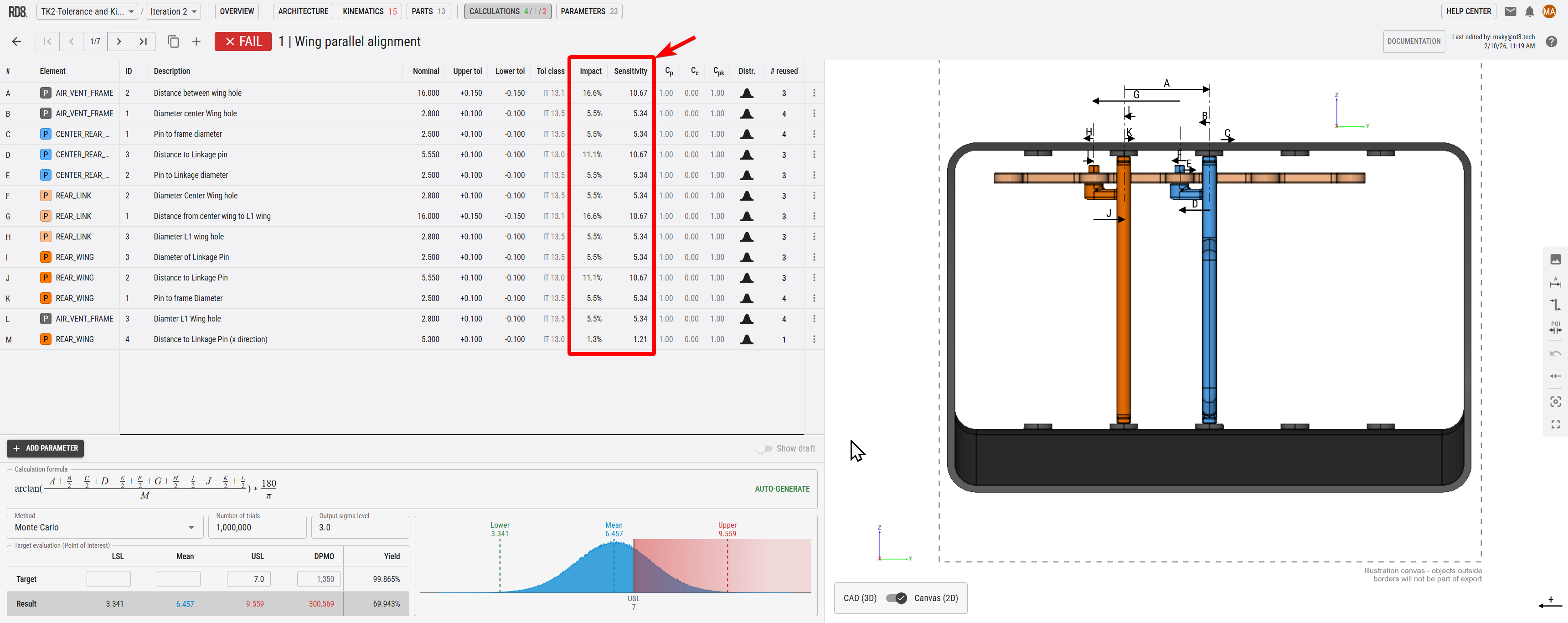This screenshot has height=623, width=1568.
Task: Toggle the distribution curve for row A
Action: pos(747,93)
